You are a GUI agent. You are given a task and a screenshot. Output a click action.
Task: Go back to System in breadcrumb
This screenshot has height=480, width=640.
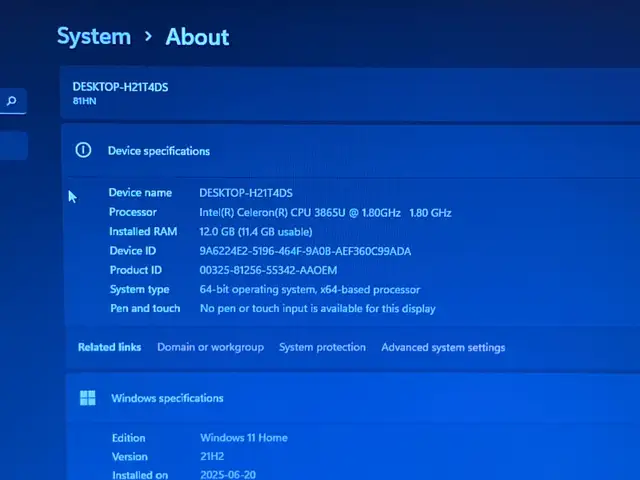click(x=94, y=36)
